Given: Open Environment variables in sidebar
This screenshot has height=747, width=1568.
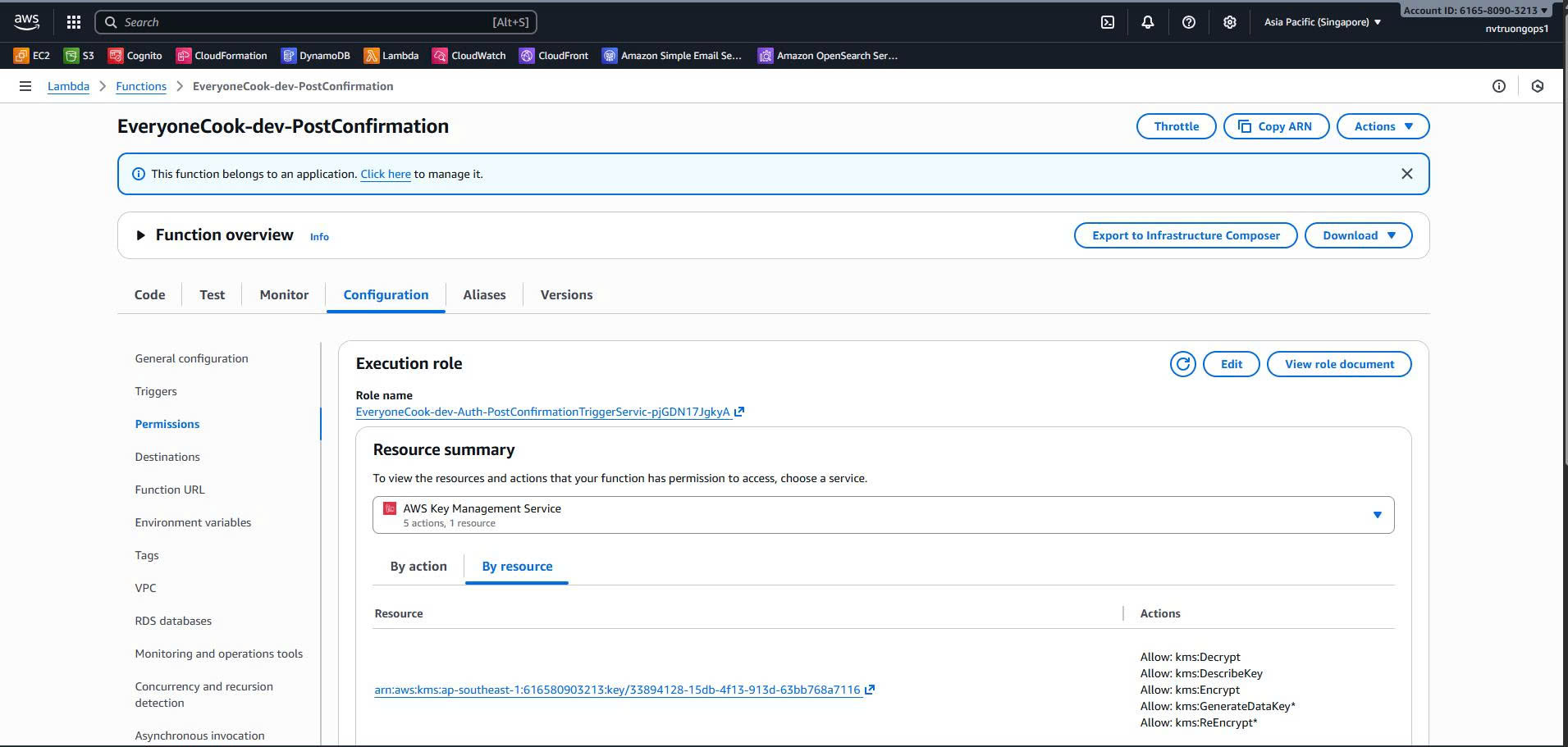Looking at the screenshot, I should click(193, 522).
